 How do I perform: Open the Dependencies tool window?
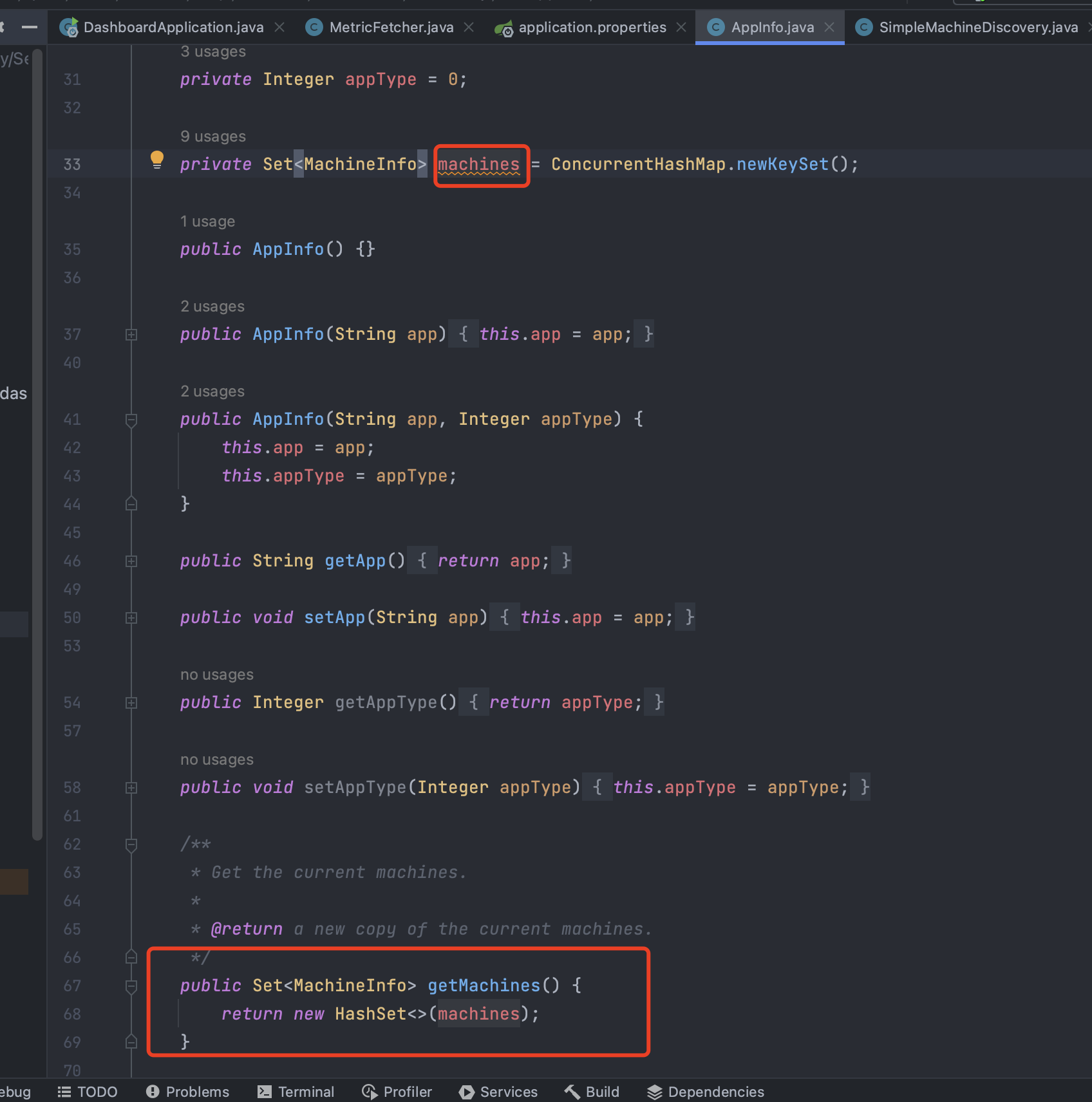706,1092
